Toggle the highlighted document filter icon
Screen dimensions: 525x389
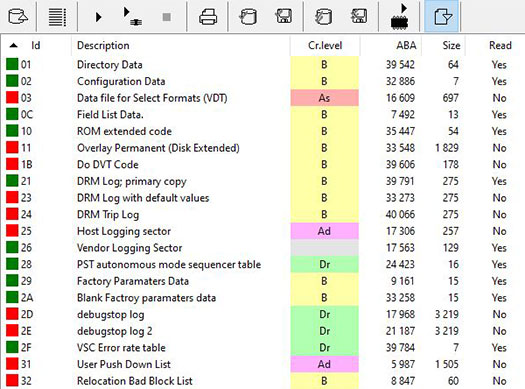pyautogui.click(x=443, y=16)
